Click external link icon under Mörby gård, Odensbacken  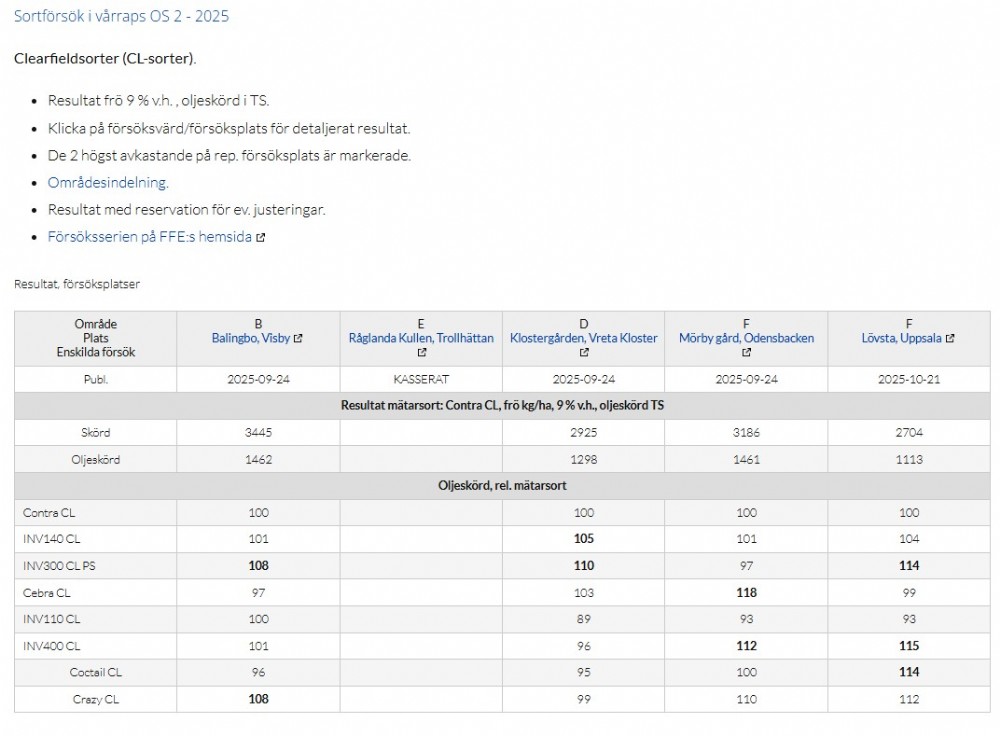pyautogui.click(x=746, y=353)
